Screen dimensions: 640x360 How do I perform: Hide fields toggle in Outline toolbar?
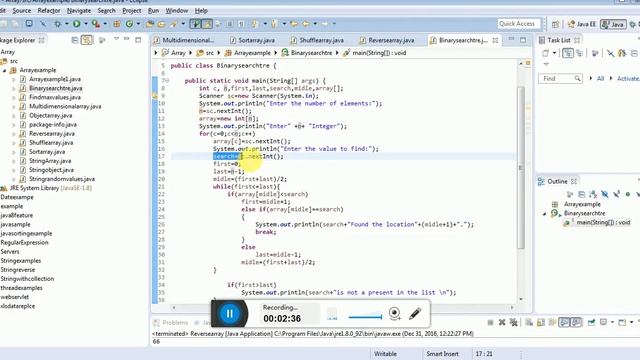click(605, 195)
